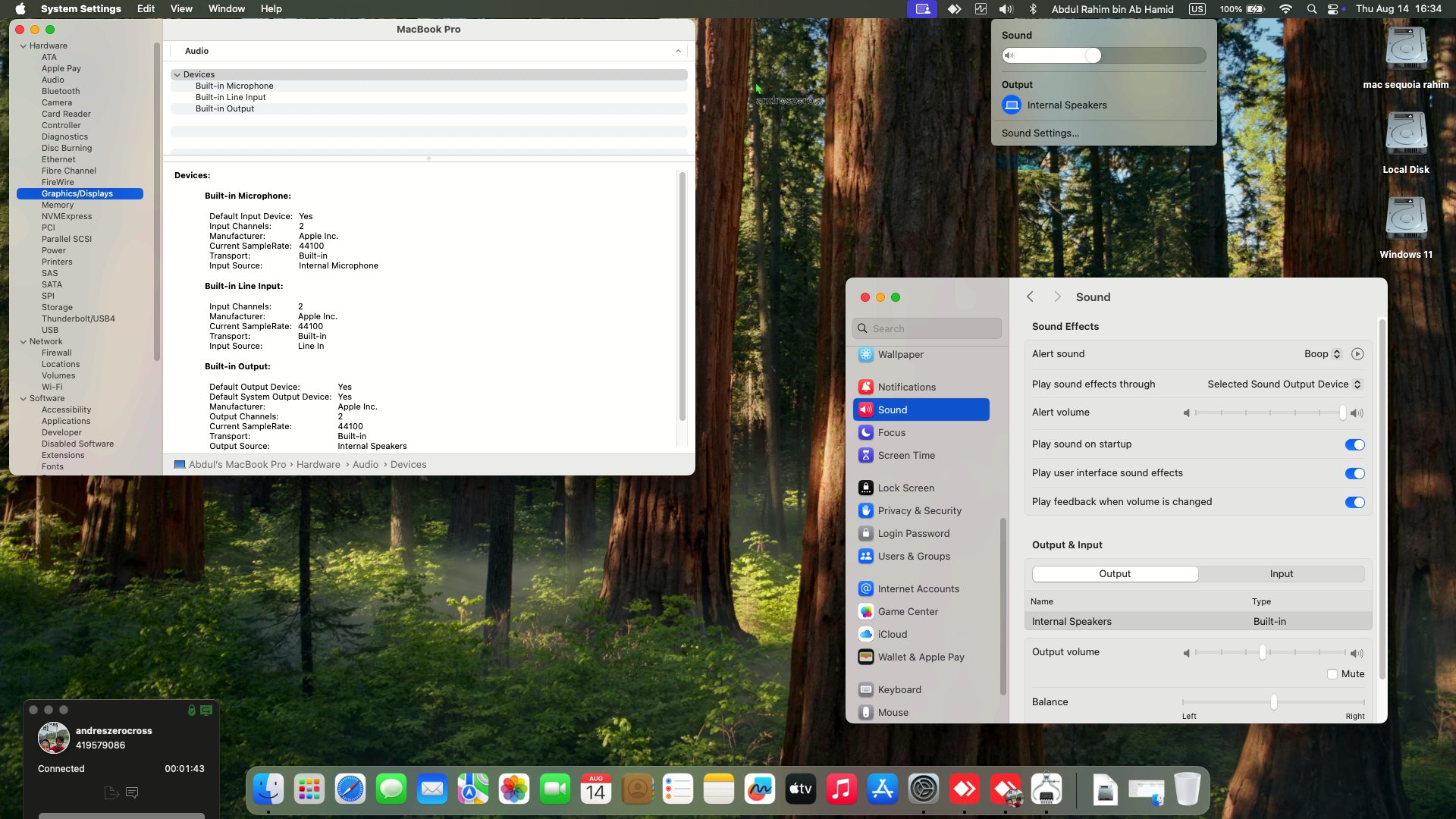Open Reminders app in Dock
Image resolution: width=1456 pixels, height=819 pixels.
click(x=678, y=789)
